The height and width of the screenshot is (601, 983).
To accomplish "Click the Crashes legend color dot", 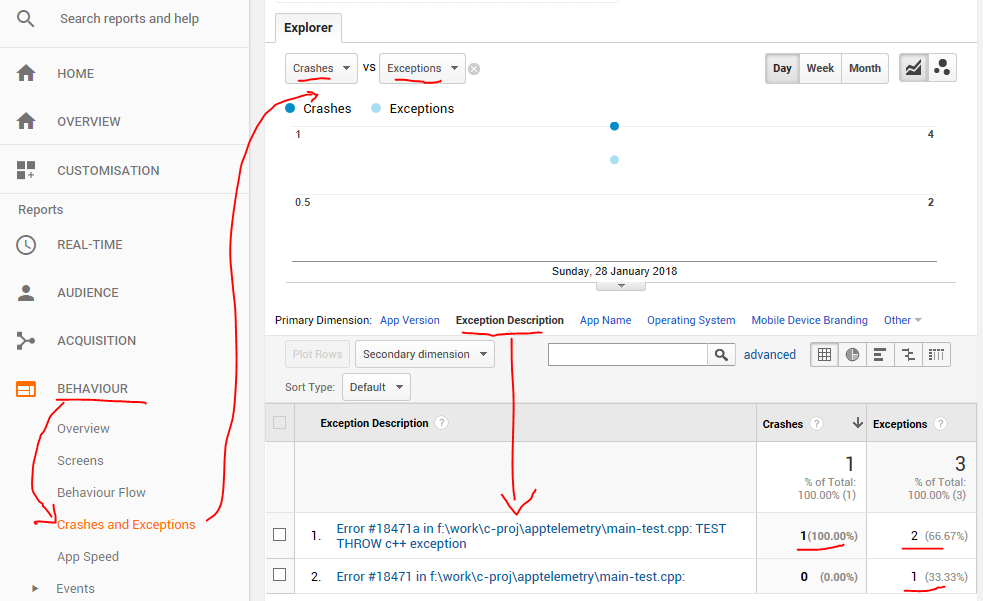I will click(290, 108).
